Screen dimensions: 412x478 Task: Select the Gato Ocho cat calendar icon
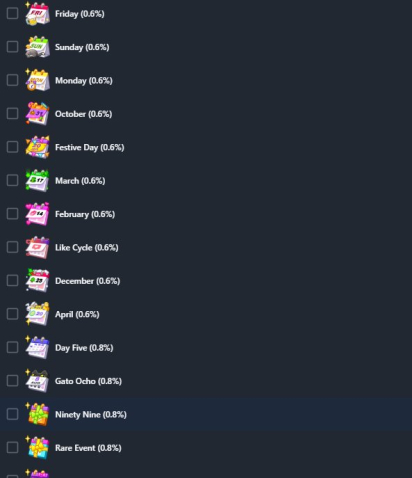[x=37, y=381]
